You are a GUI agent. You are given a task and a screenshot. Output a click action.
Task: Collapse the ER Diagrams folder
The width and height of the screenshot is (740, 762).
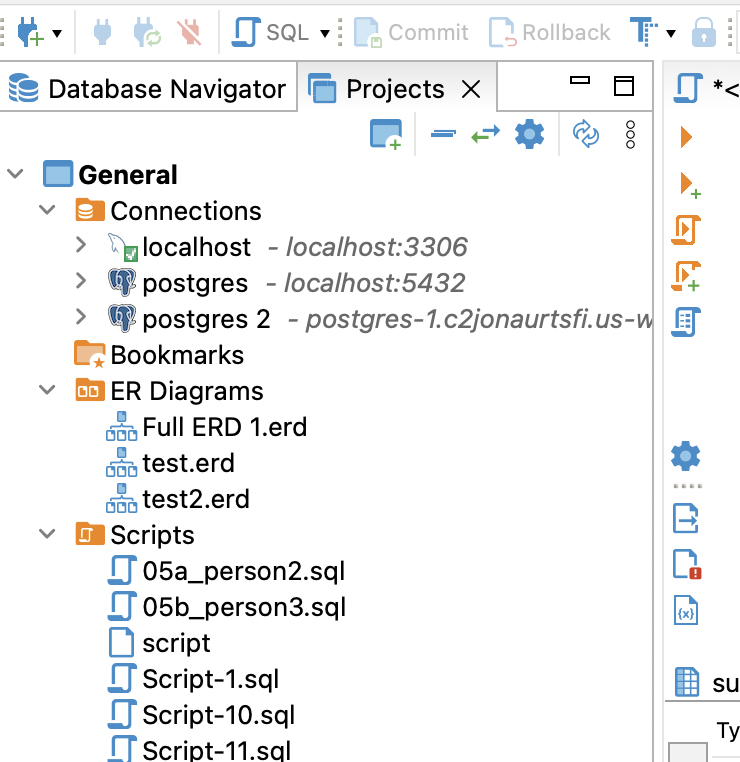click(x=46, y=391)
